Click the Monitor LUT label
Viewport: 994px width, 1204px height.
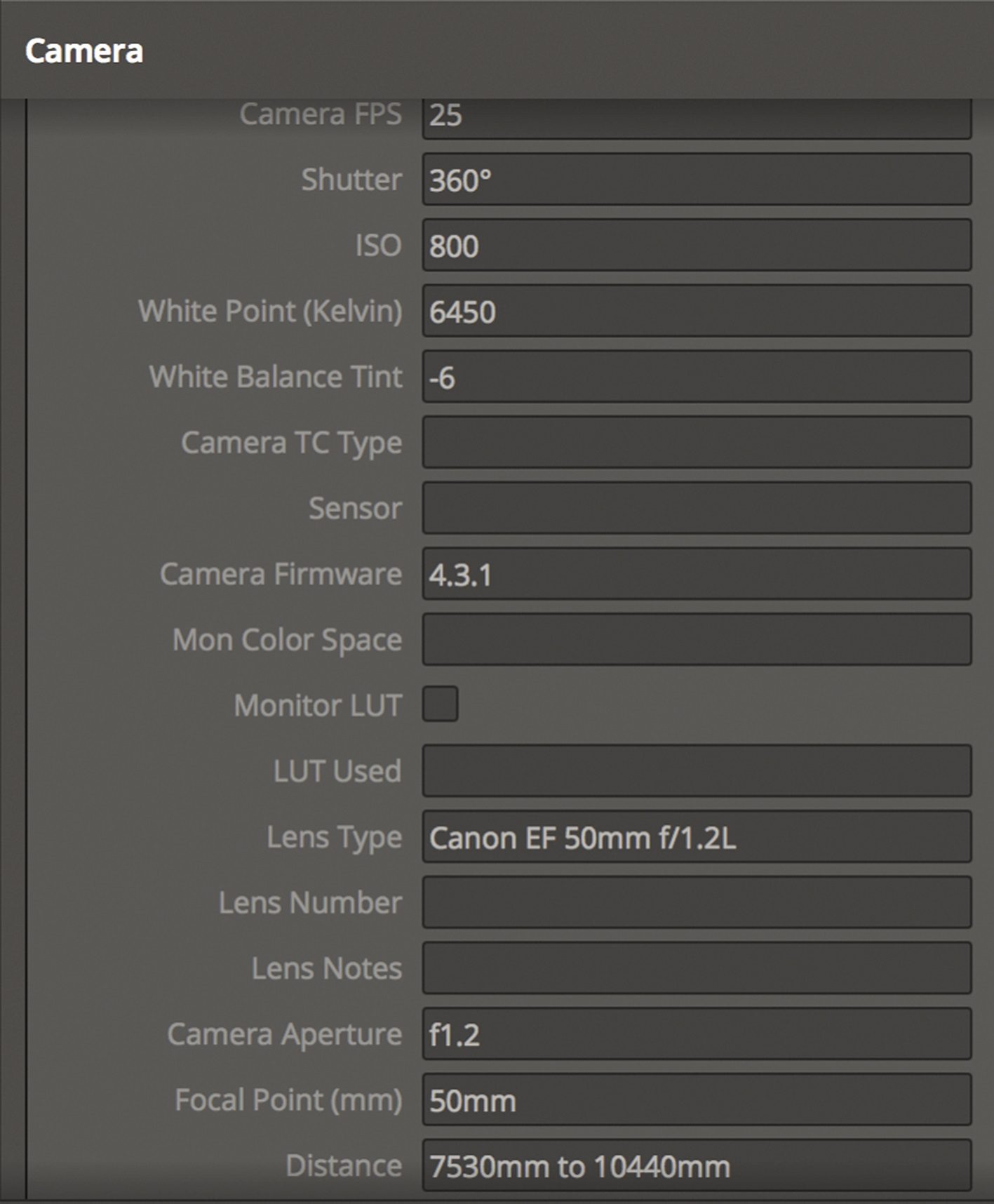(x=318, y=705)
